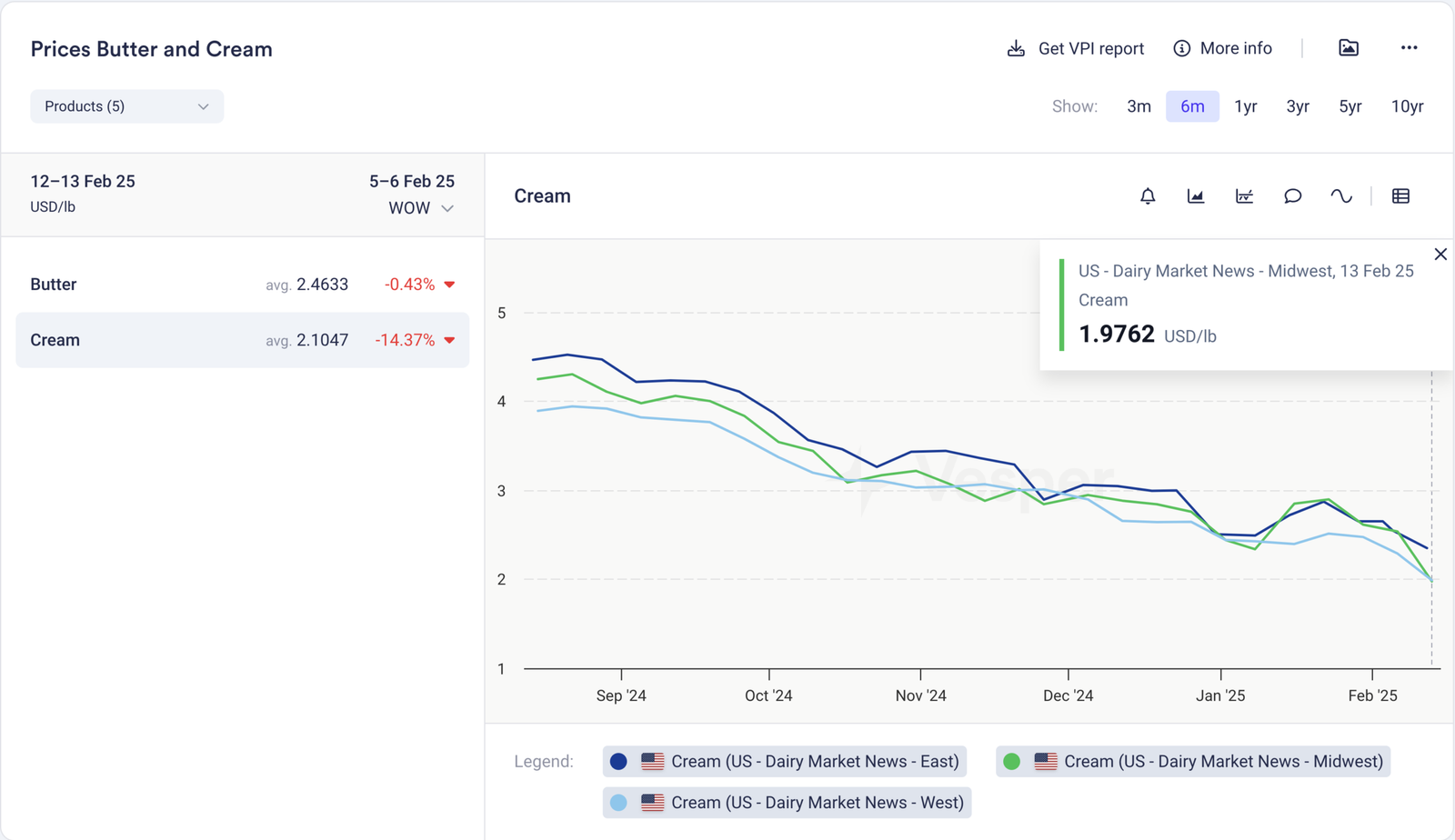
Task: Expand the Products (5) dropdown
Action: tap(126, 106)
